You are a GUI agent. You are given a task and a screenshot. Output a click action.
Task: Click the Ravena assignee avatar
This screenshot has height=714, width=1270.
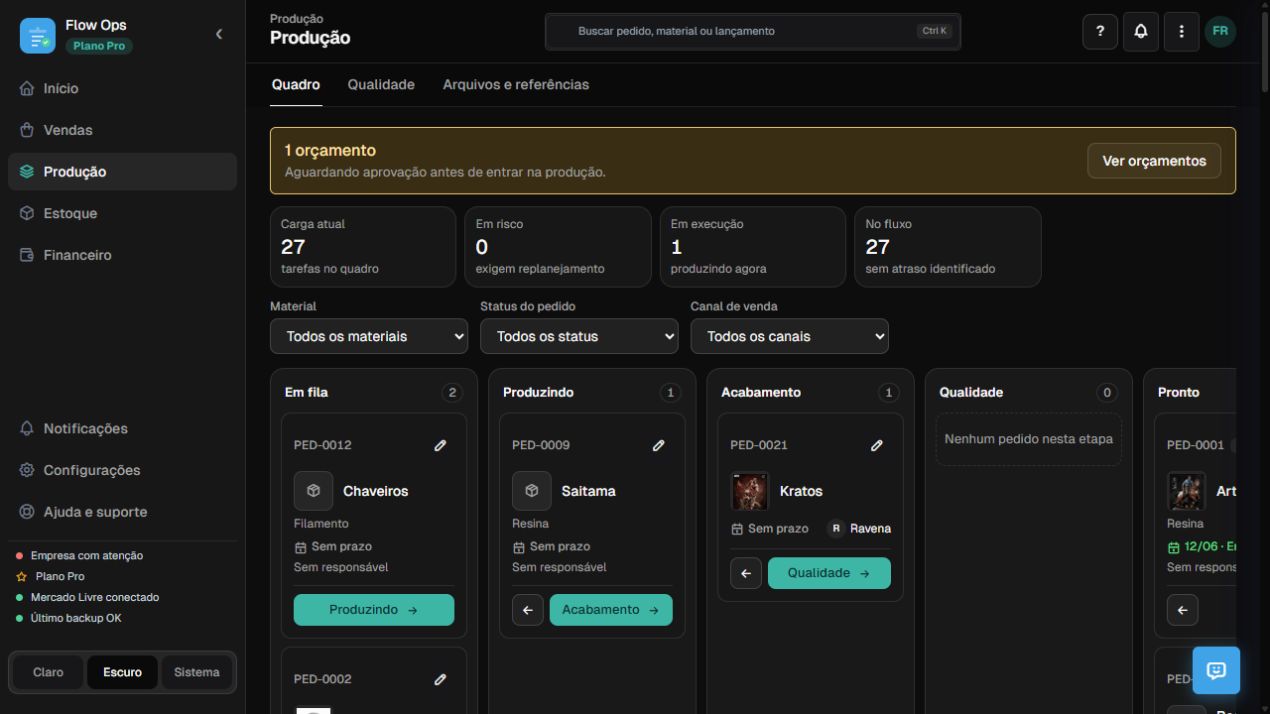click(x=836, y=528)
